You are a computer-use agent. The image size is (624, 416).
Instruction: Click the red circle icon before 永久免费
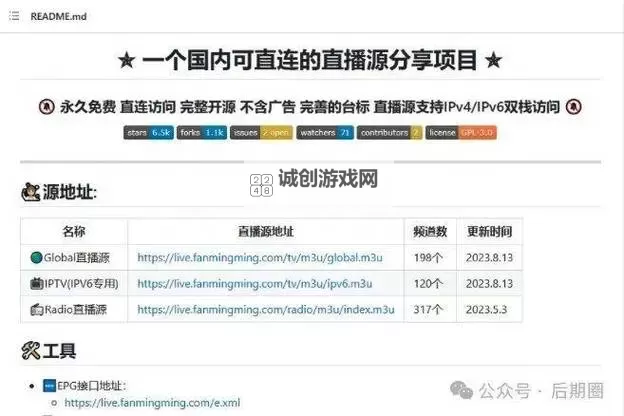47,107
